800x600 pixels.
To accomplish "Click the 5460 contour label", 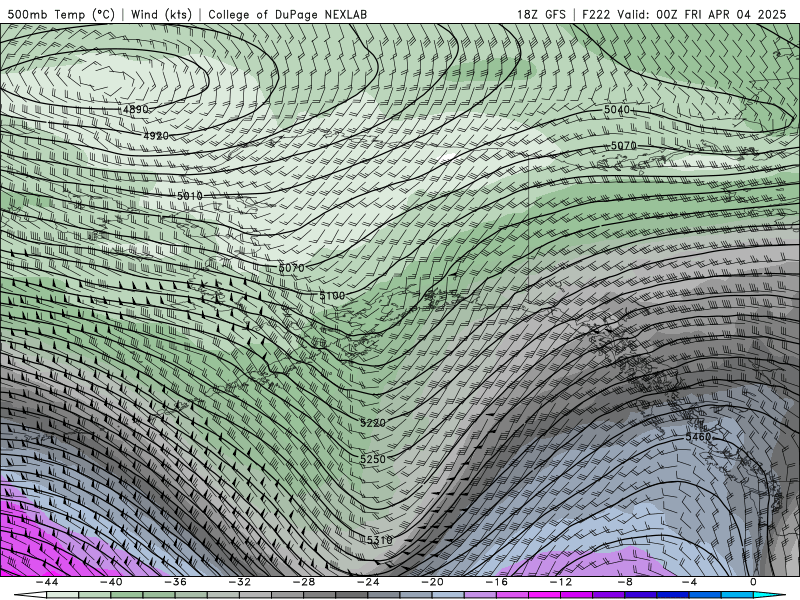I will 698,437.
